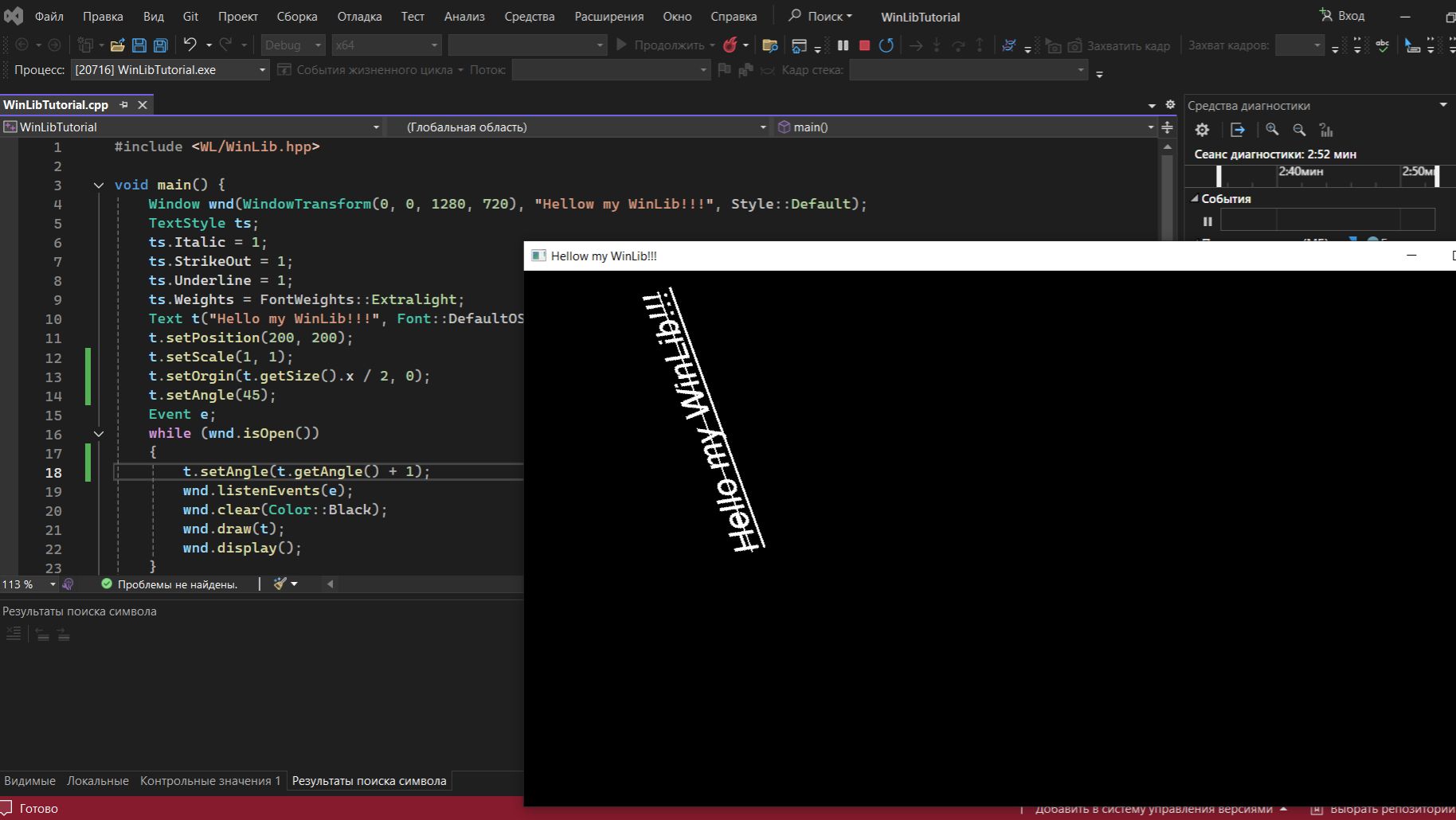Open Diagnostics settings via the gear icon
1456x820 pixels.
(1203, 130)
